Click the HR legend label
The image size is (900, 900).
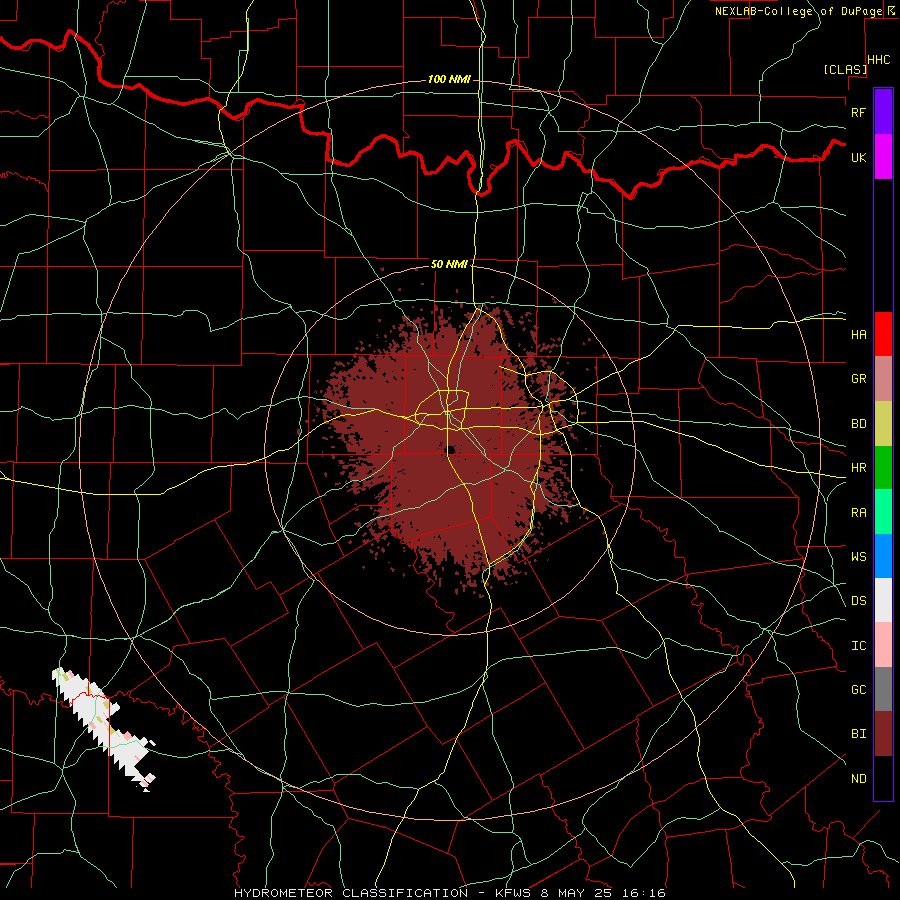tap(858, 468)
